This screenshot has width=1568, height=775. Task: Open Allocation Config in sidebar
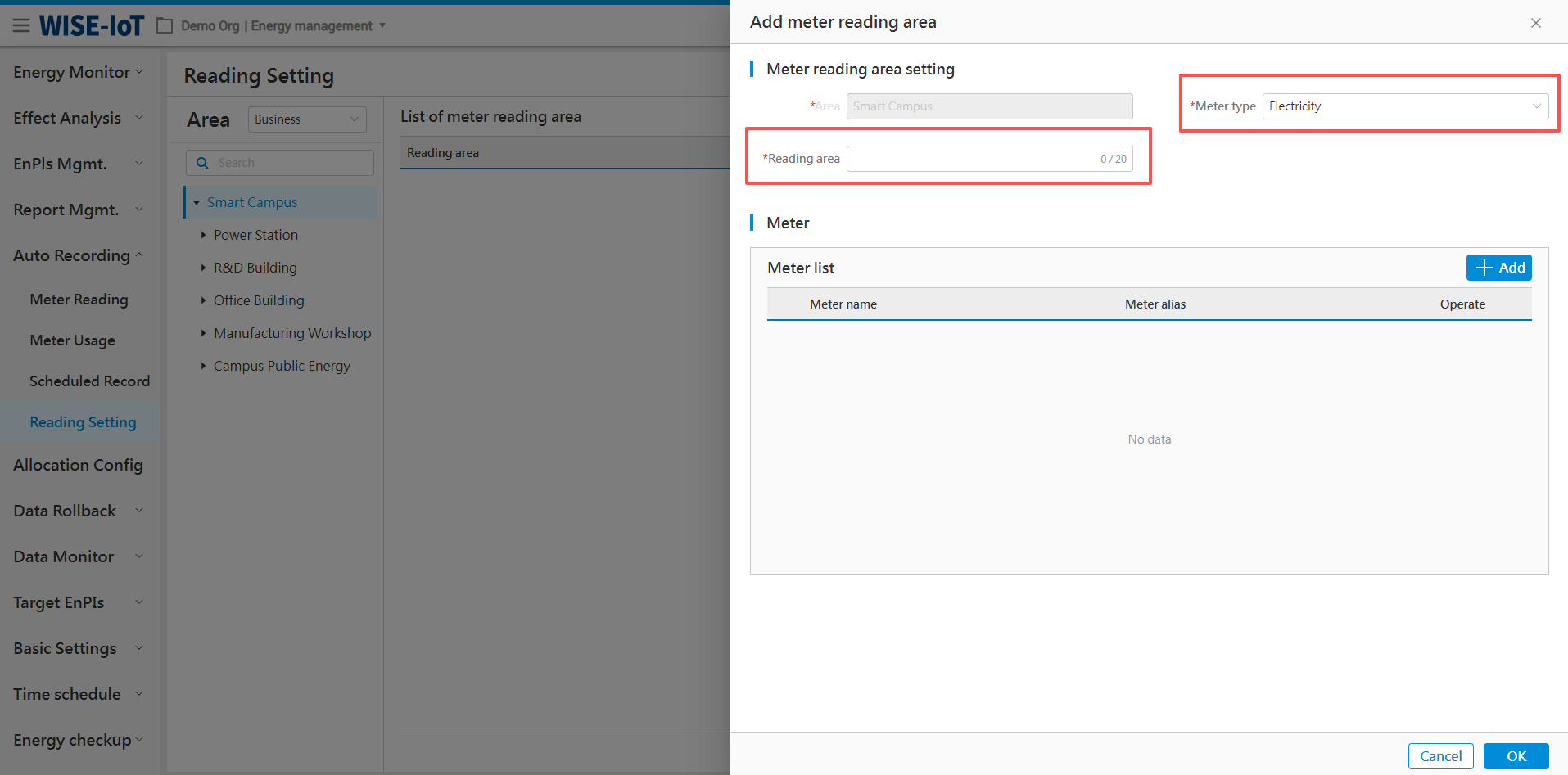(78, 465)
